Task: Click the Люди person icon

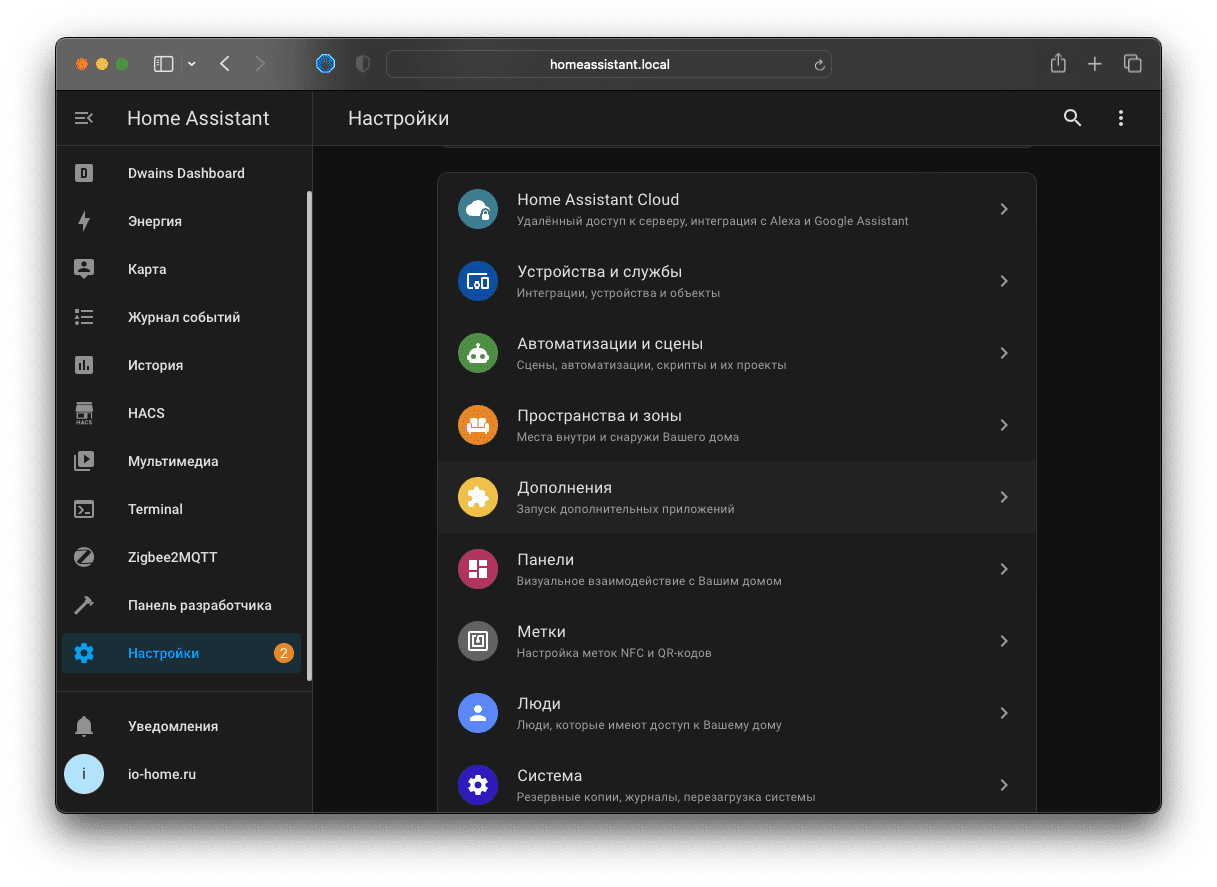Action: [x=478, y=713]
